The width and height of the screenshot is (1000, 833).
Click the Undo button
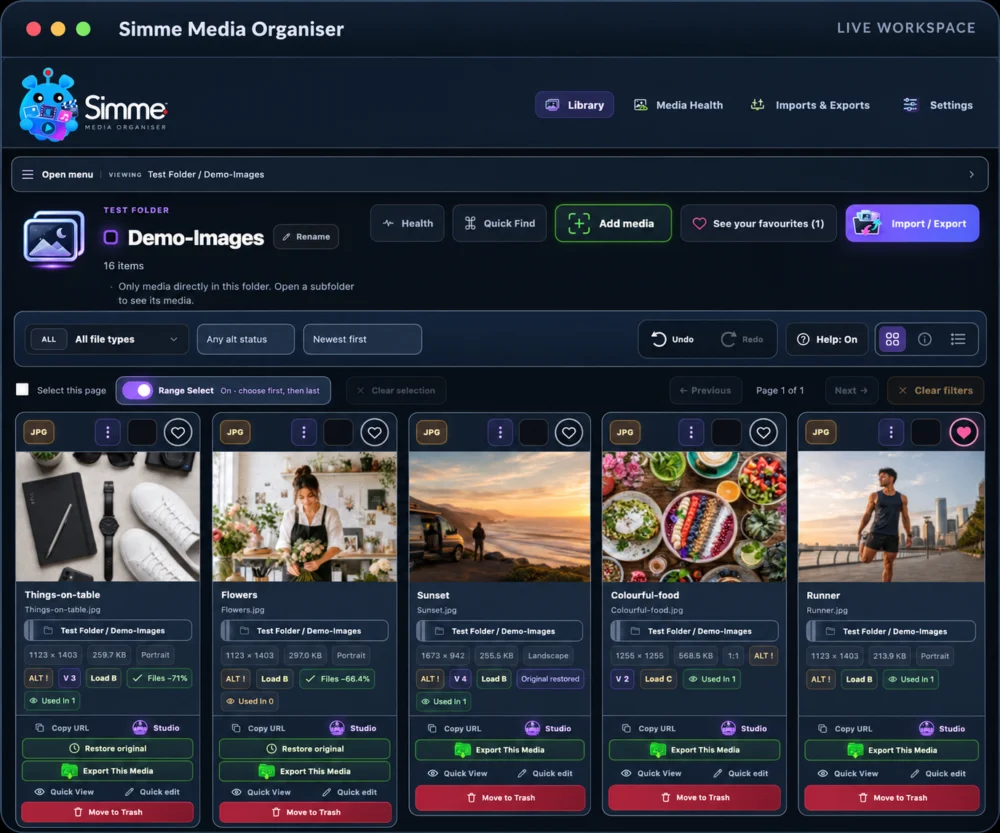[x=673, y=339]
